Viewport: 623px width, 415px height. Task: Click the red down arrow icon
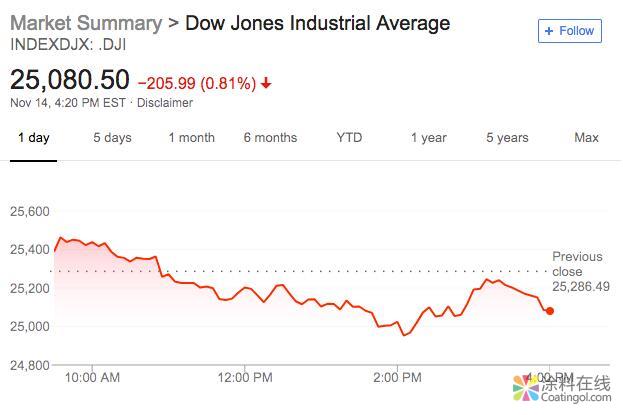point(265,82)
